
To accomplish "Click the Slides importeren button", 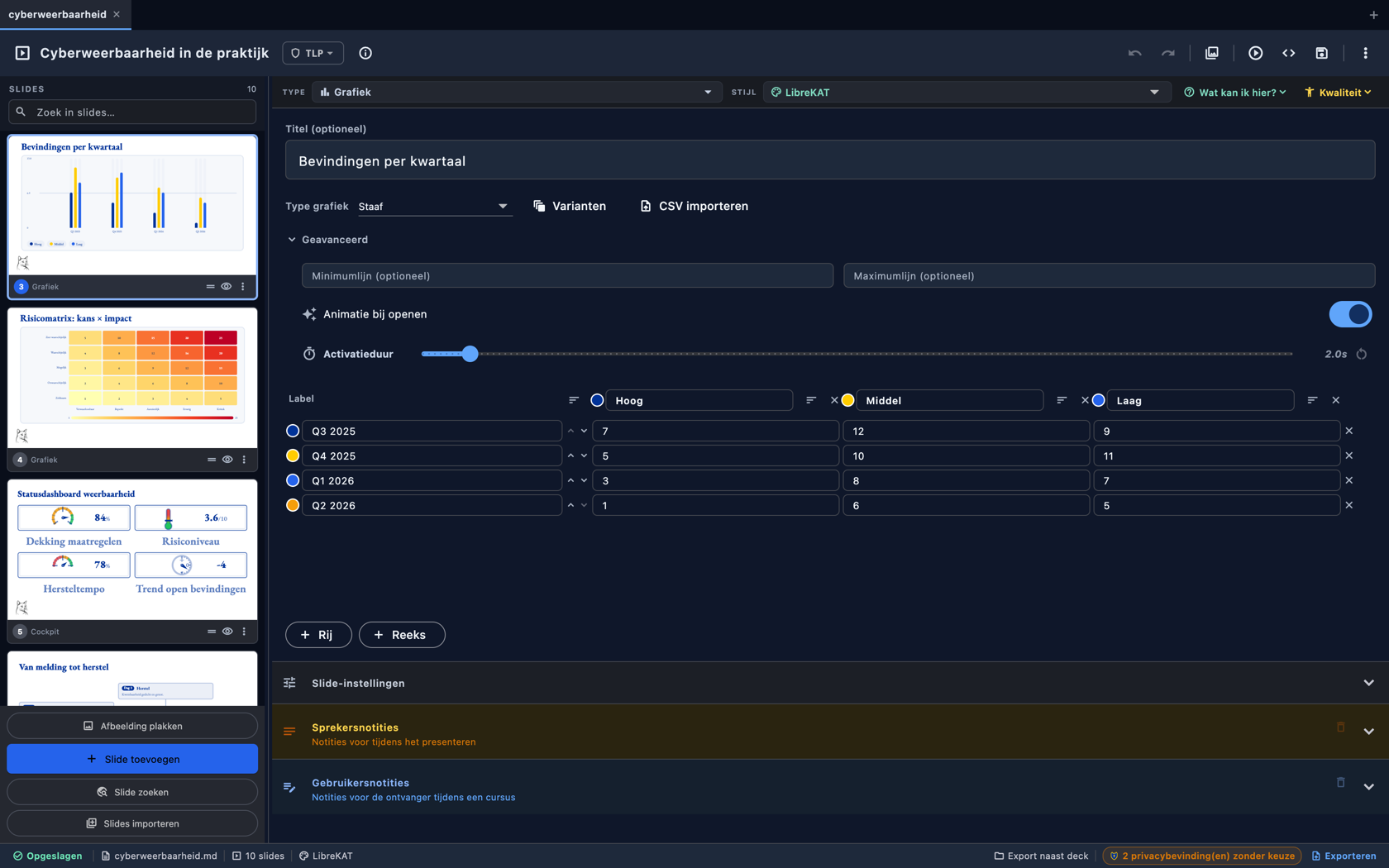I will [x=132, y=823].
